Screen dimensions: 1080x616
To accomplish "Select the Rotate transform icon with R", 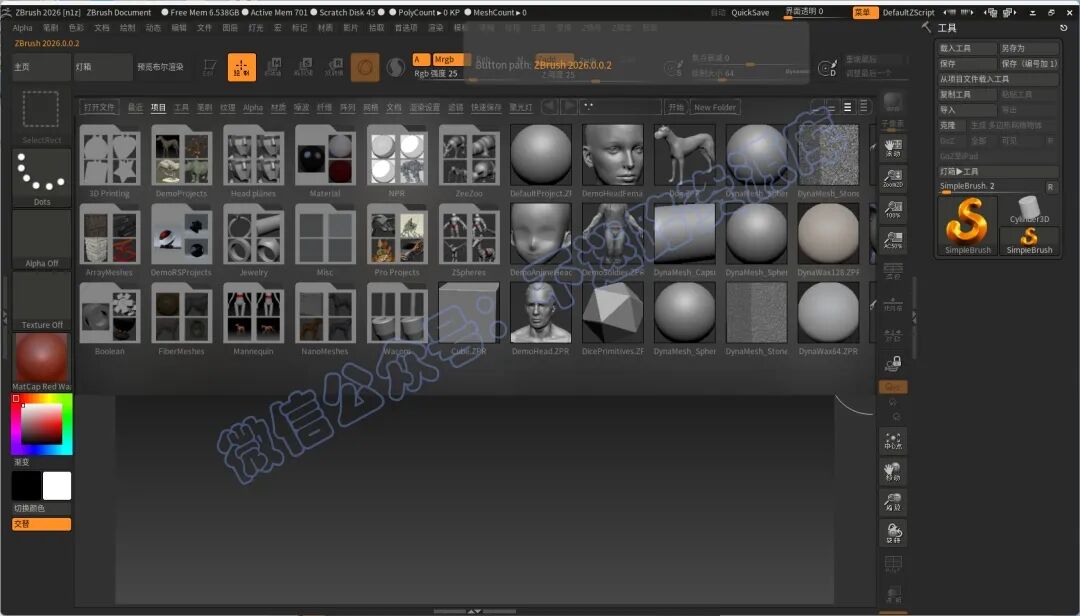I will tap(334, 67).
